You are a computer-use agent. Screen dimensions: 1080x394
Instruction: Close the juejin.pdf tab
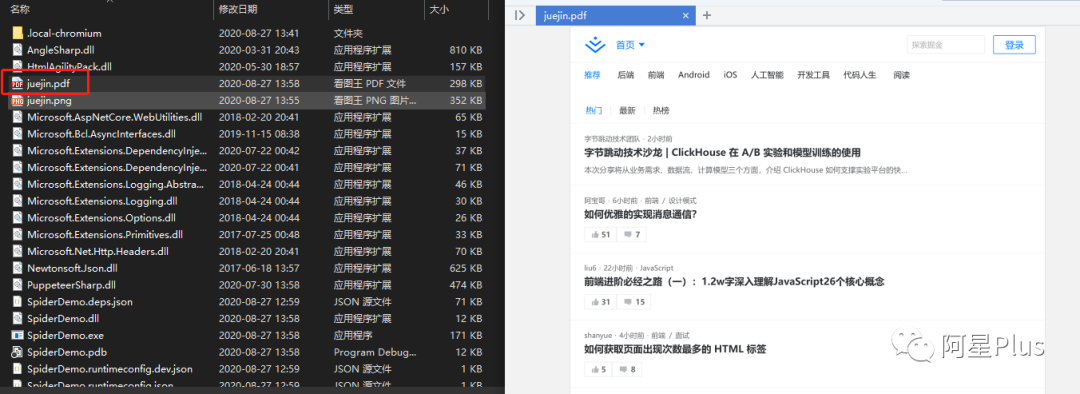685,15
